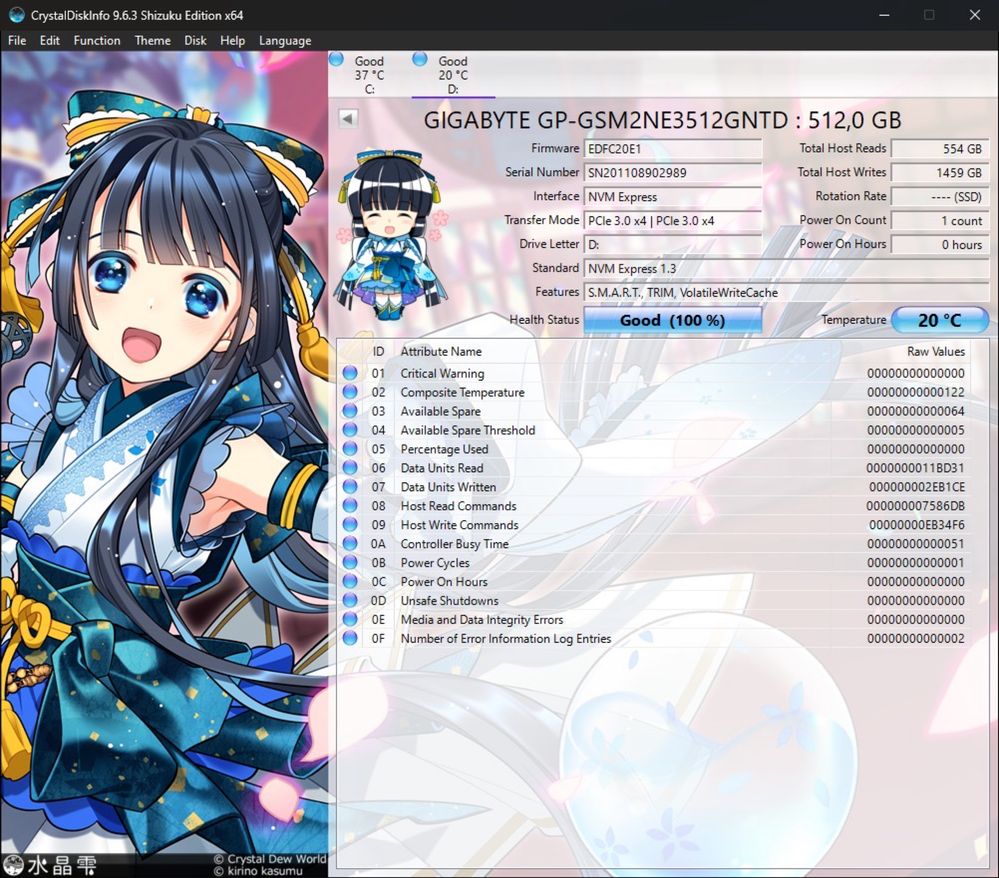Image resolution: width=999 pixels, height=878 pixels.
Task: Open the Function menu
Action: point(97,40)
